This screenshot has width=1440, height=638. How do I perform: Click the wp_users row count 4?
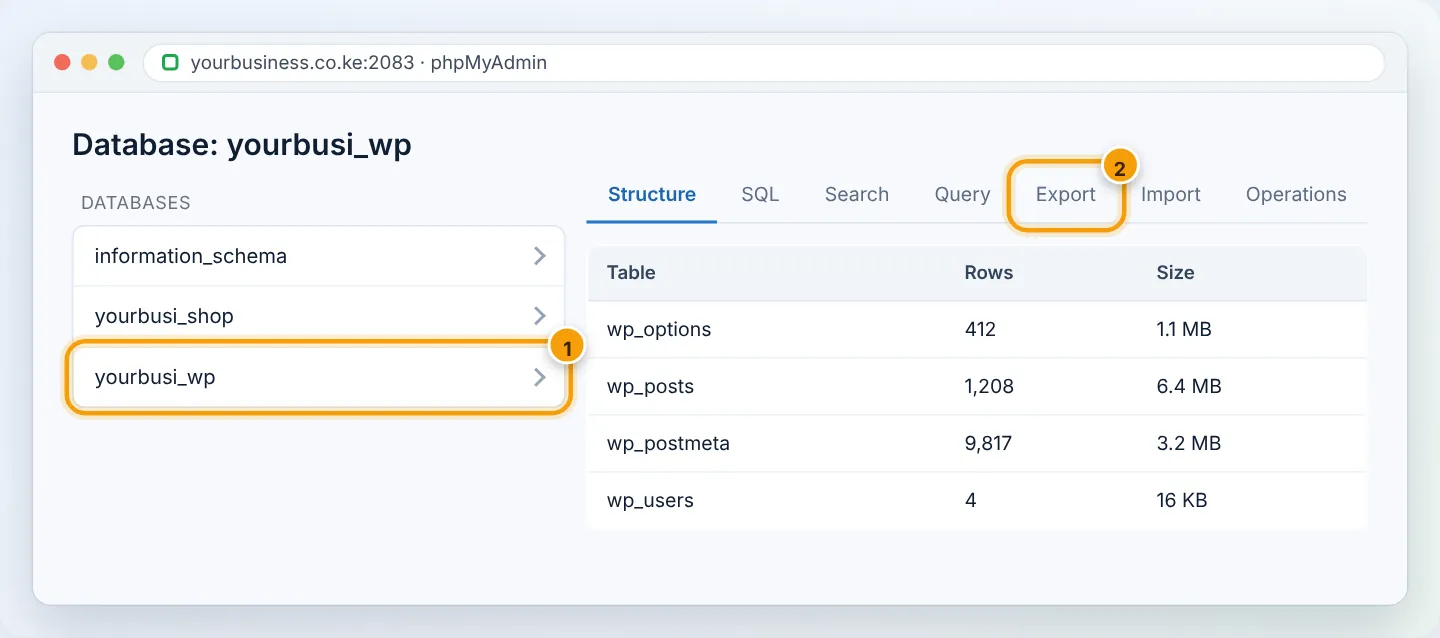point(970,500)
